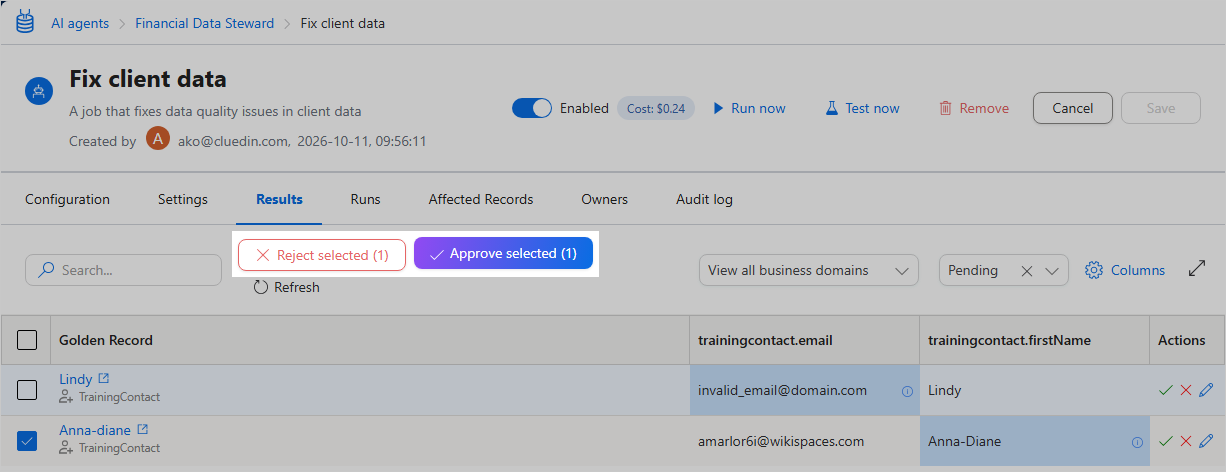
Task: Click the Lindy firstName cell
Action: click(x=1034, y=390)
